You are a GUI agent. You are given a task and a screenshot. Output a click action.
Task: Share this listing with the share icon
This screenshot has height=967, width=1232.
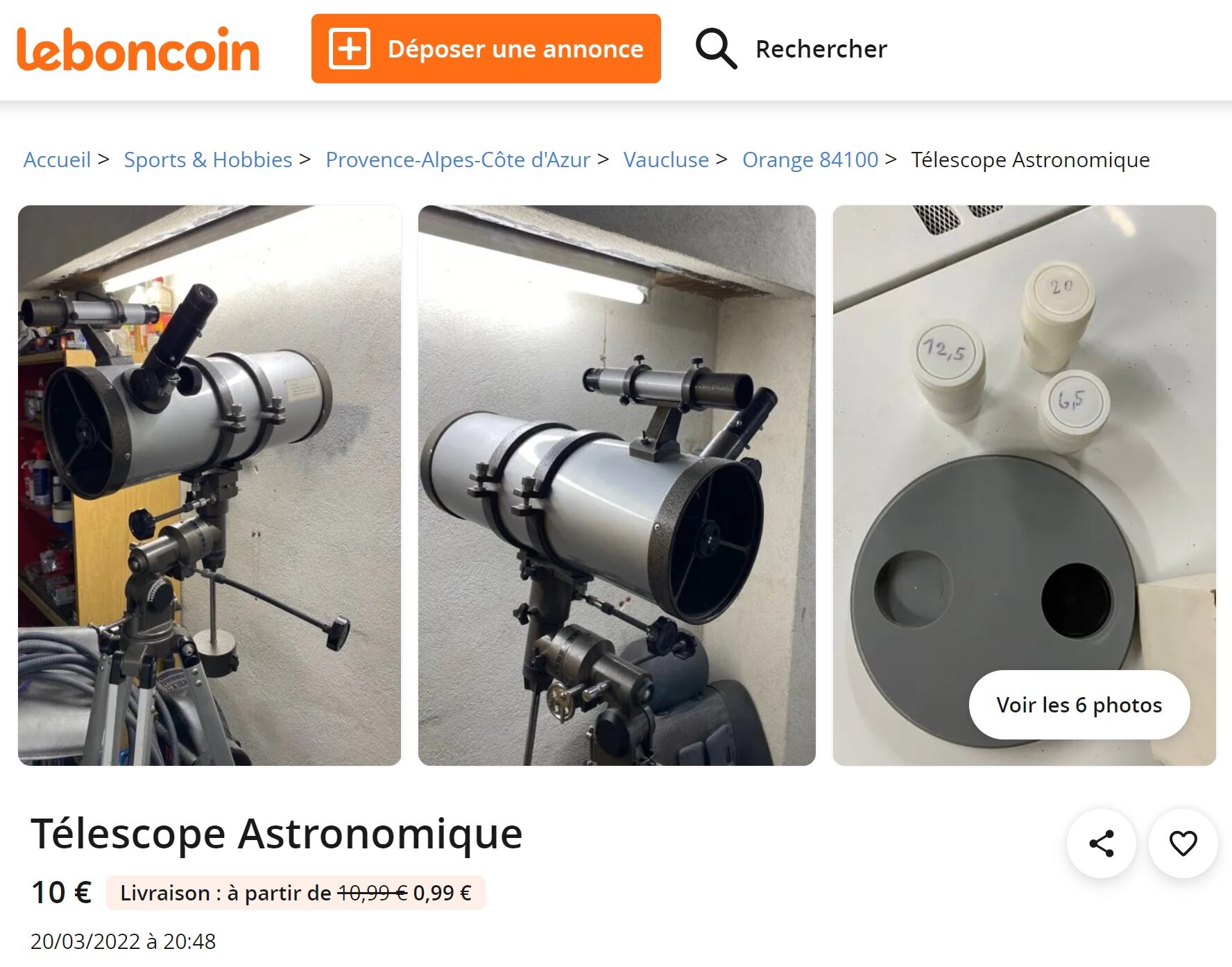(1102, 844)
